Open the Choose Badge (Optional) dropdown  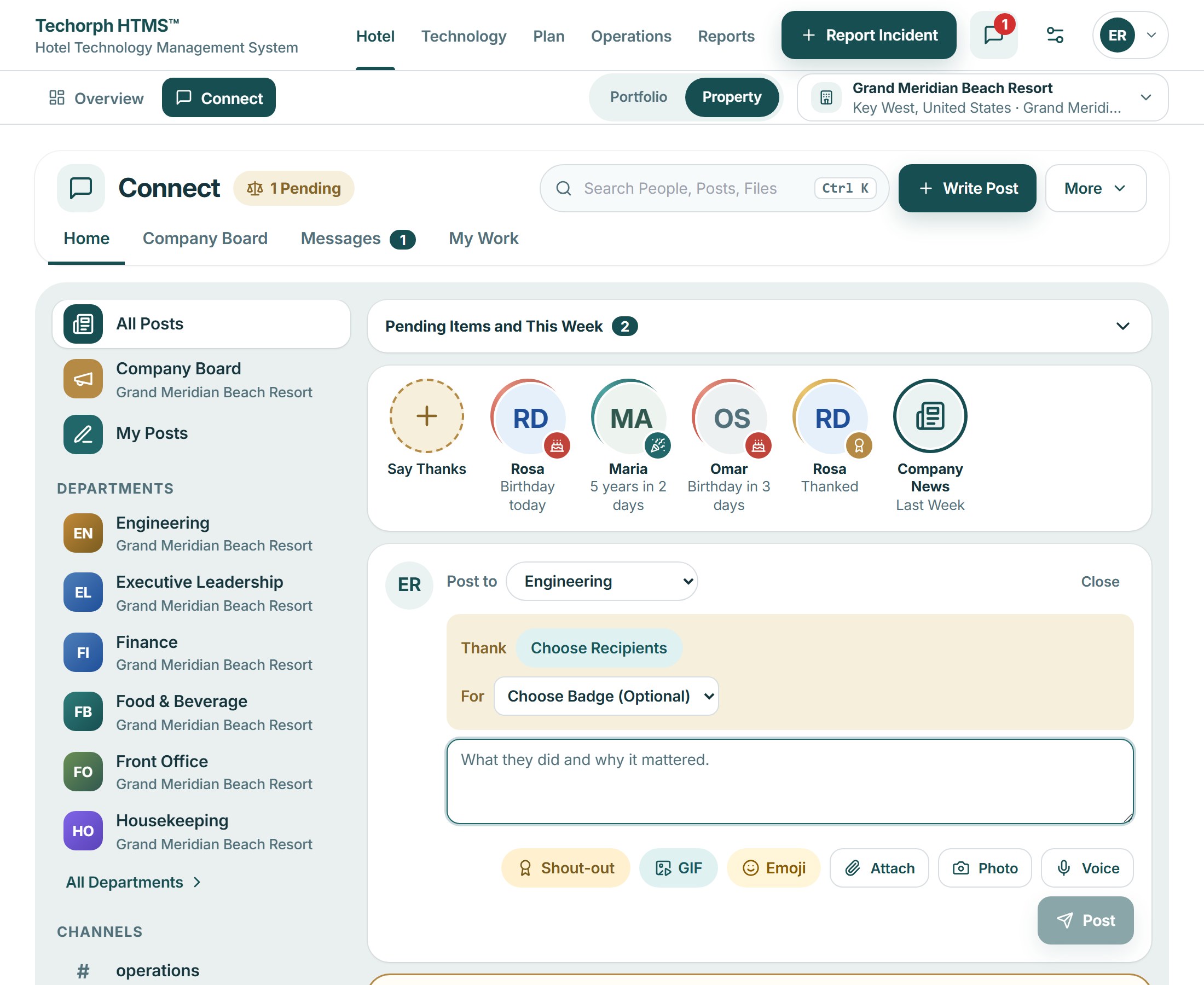(606, 696)
